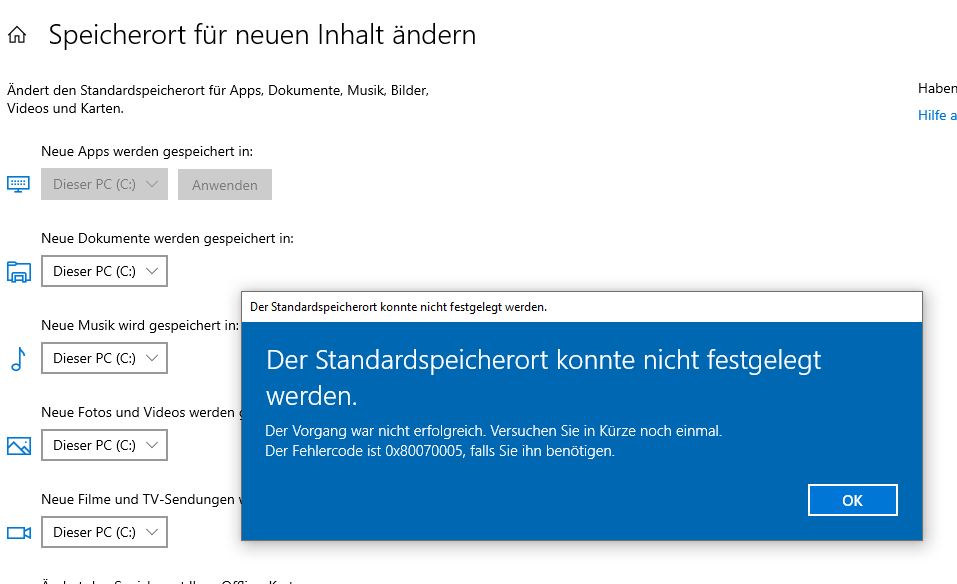
Task: Open the new films and TV dropdown
Action: (x=104, y=532)
